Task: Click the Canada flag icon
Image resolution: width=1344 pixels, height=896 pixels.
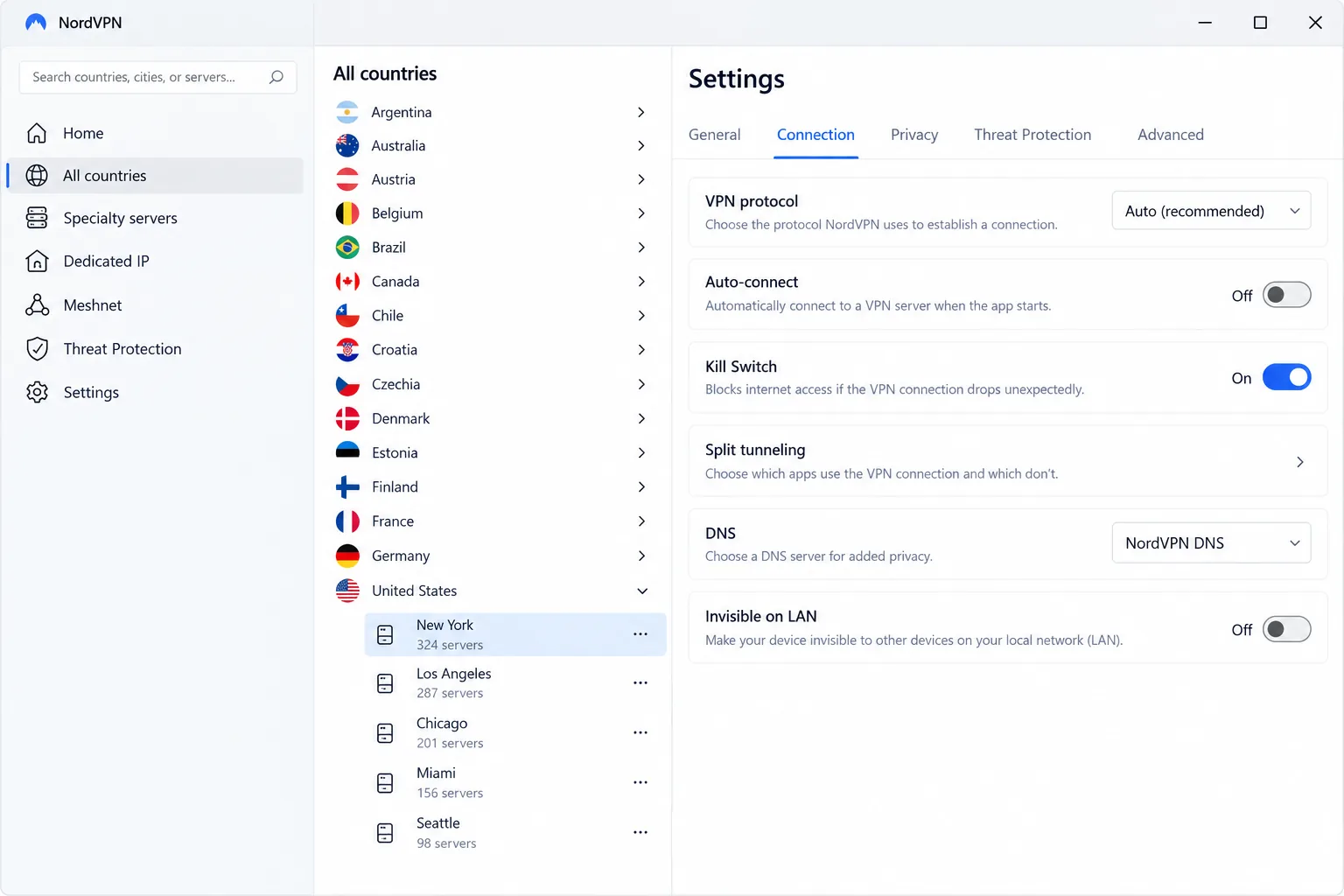Action: tap(347, 282)
